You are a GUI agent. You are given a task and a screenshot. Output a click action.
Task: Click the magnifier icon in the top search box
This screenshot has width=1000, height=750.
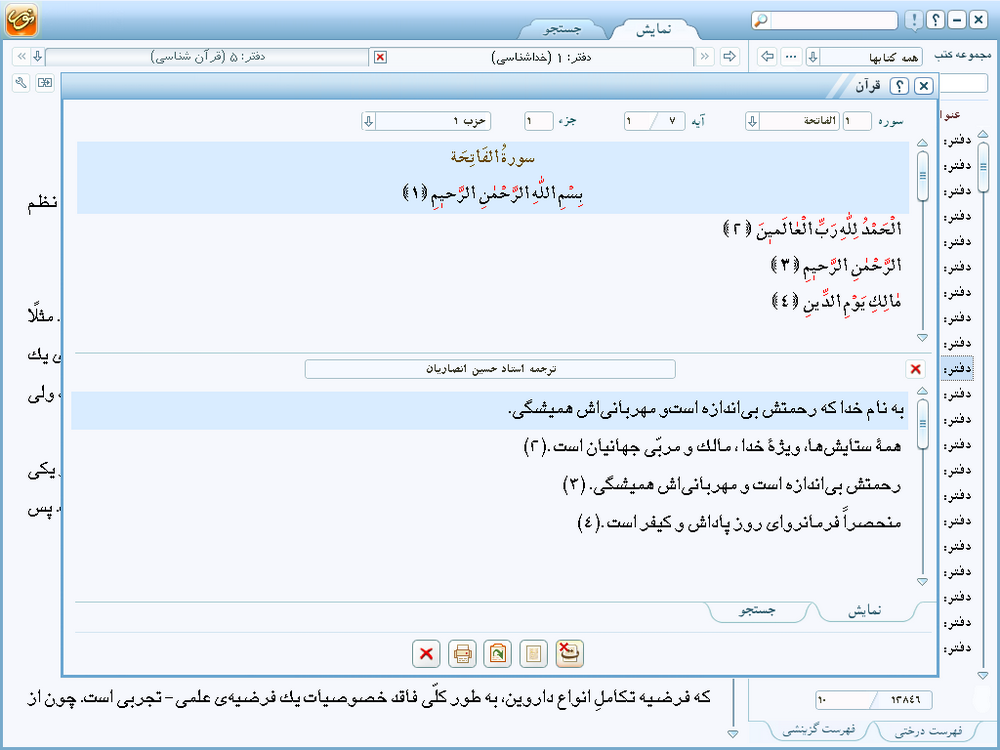coord(761,20)
